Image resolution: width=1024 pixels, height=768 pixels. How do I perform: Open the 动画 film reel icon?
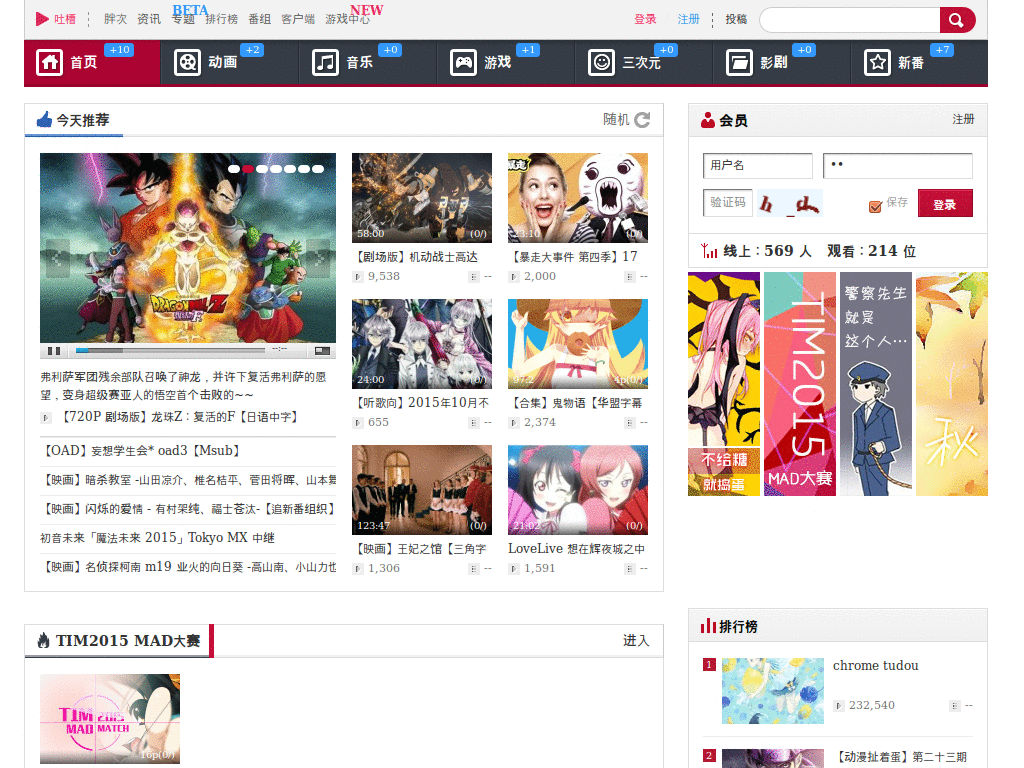pos(187,63)
